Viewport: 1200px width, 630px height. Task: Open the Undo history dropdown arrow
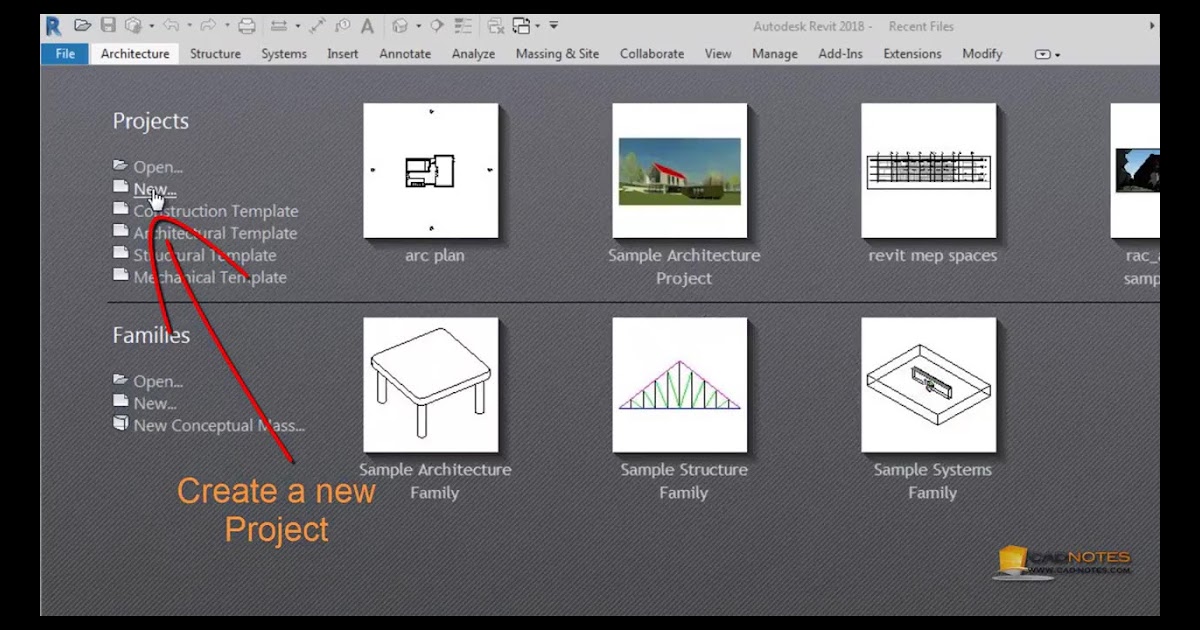pos(189,26)
